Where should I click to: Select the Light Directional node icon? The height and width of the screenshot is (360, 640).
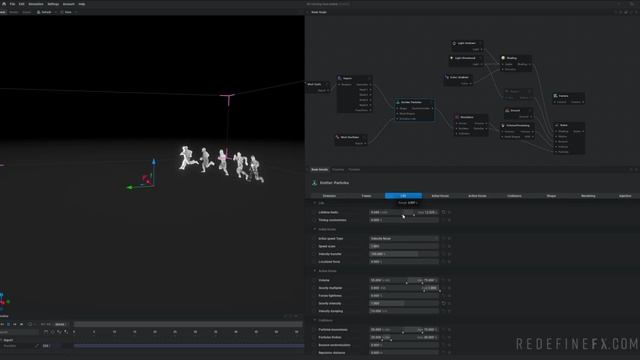(451, 58)
